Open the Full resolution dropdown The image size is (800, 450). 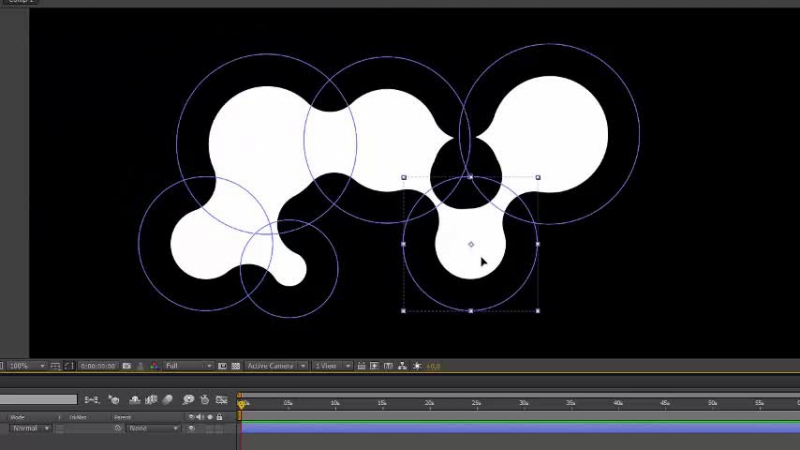(x=188, y=366)
